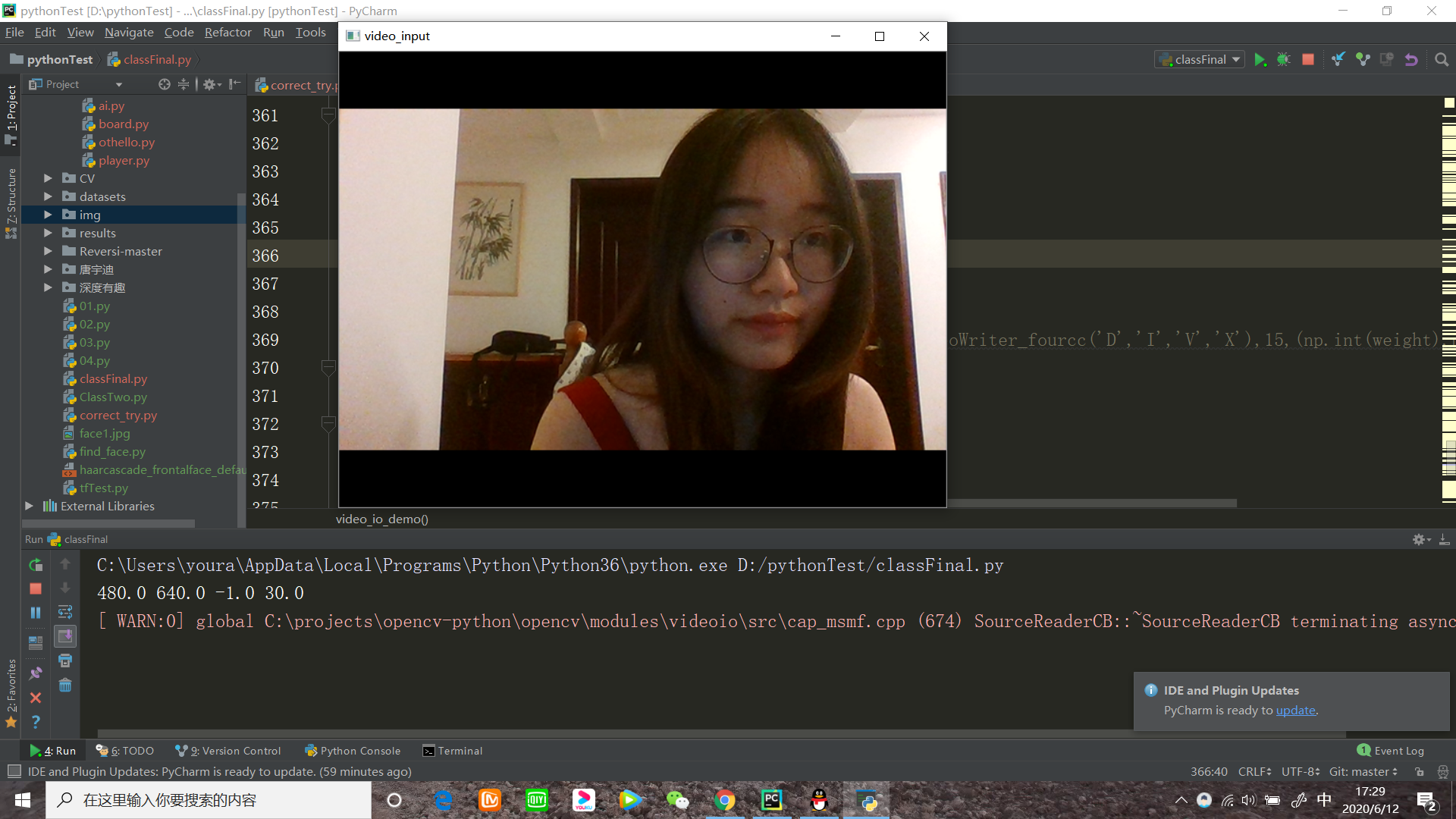Click the Clear All trash icon
This screenshot has width=1456, height=819.
[x=65, y=686]
